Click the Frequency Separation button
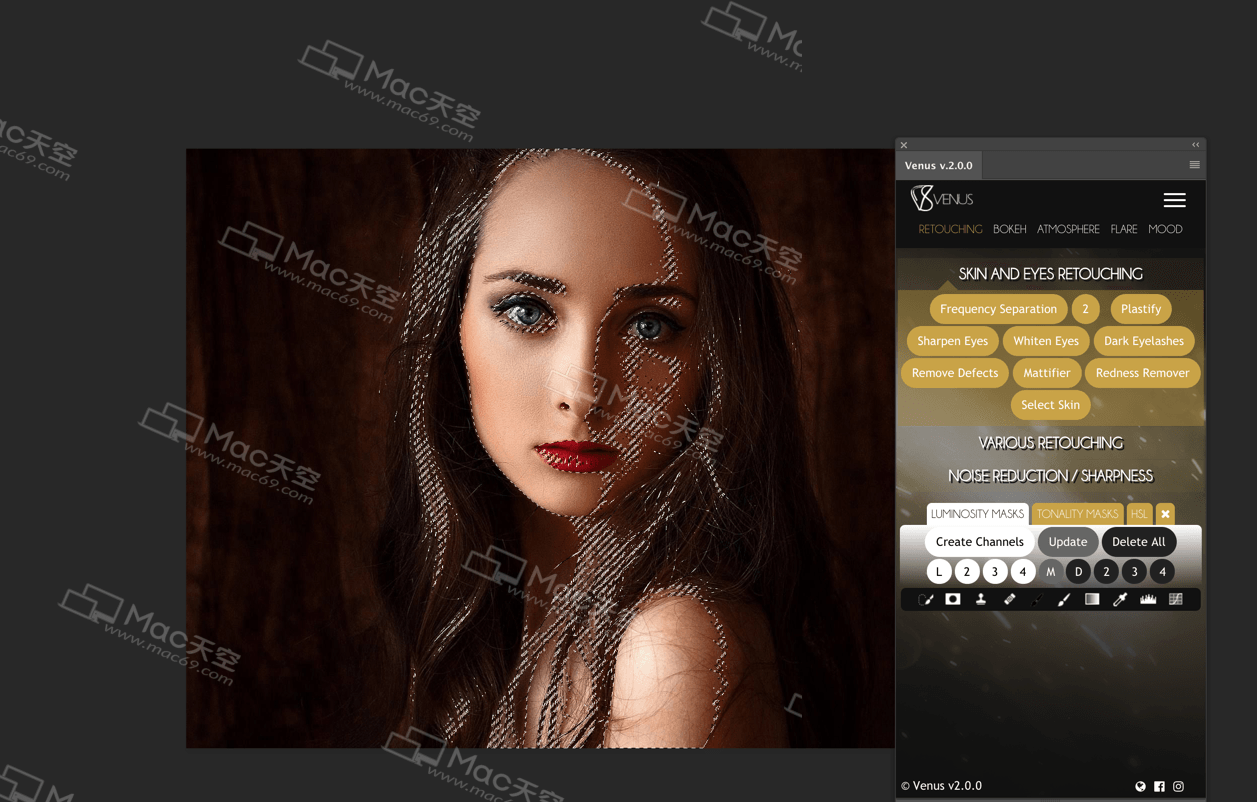 [998, 309]
